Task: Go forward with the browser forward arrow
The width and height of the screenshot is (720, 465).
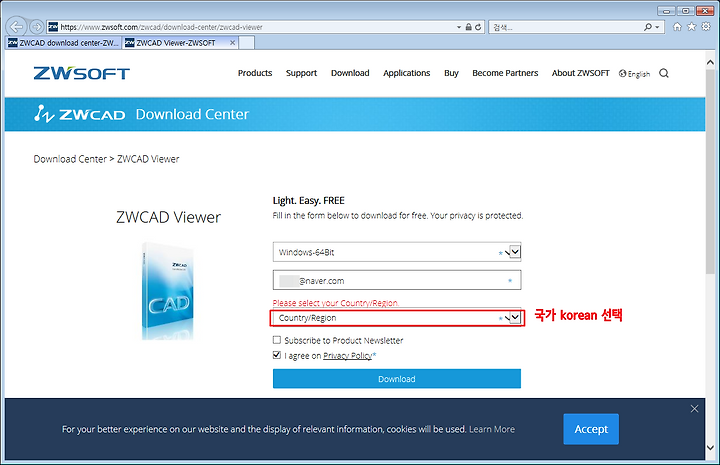Action: [37, 27]
